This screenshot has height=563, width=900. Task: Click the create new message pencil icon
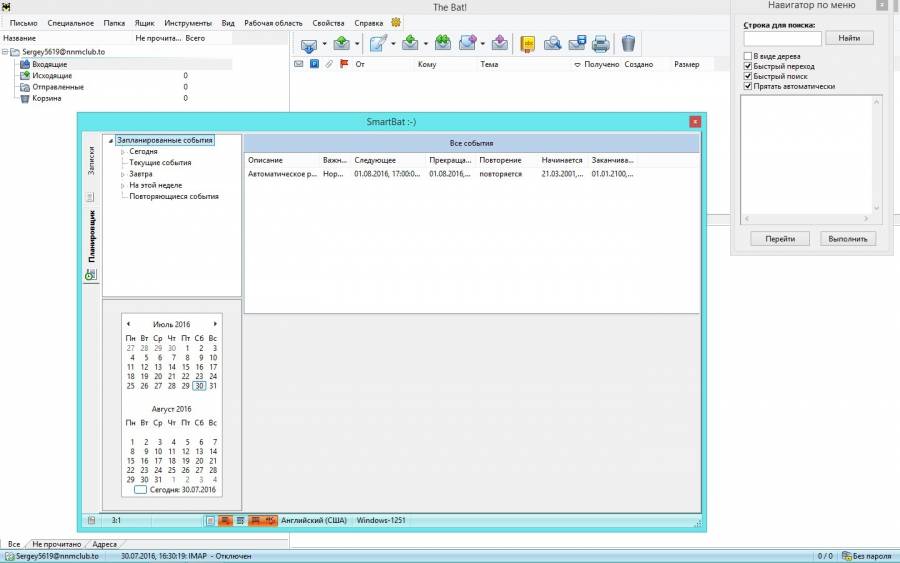pos(377,44)
